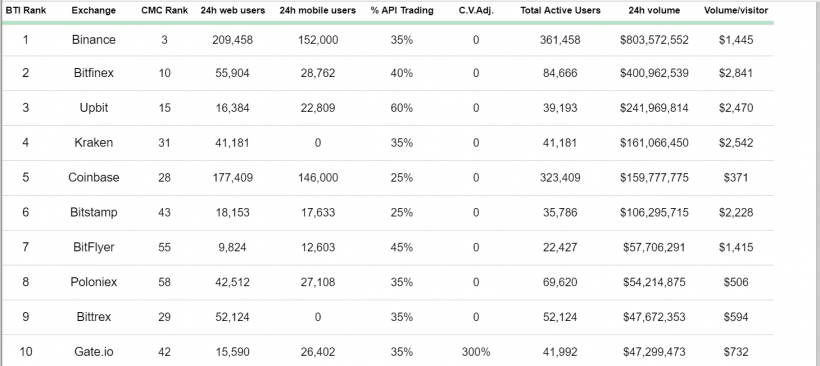Screen dimensions: 820x366
Task: Select the % API Trading header
Action: click(x=402, y=10)
